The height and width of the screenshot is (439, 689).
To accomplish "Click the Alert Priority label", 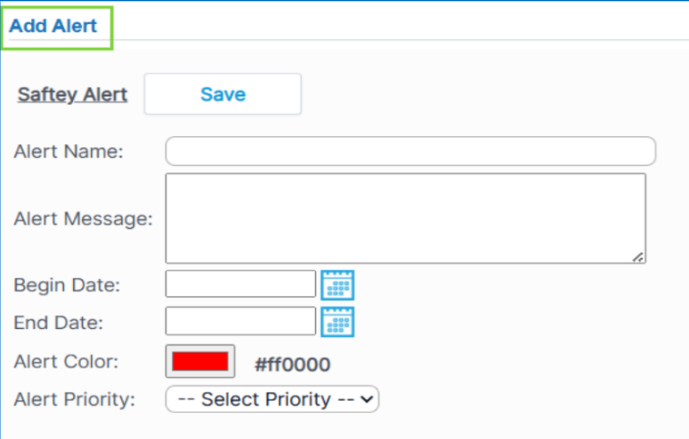I will tap(74, 399).
